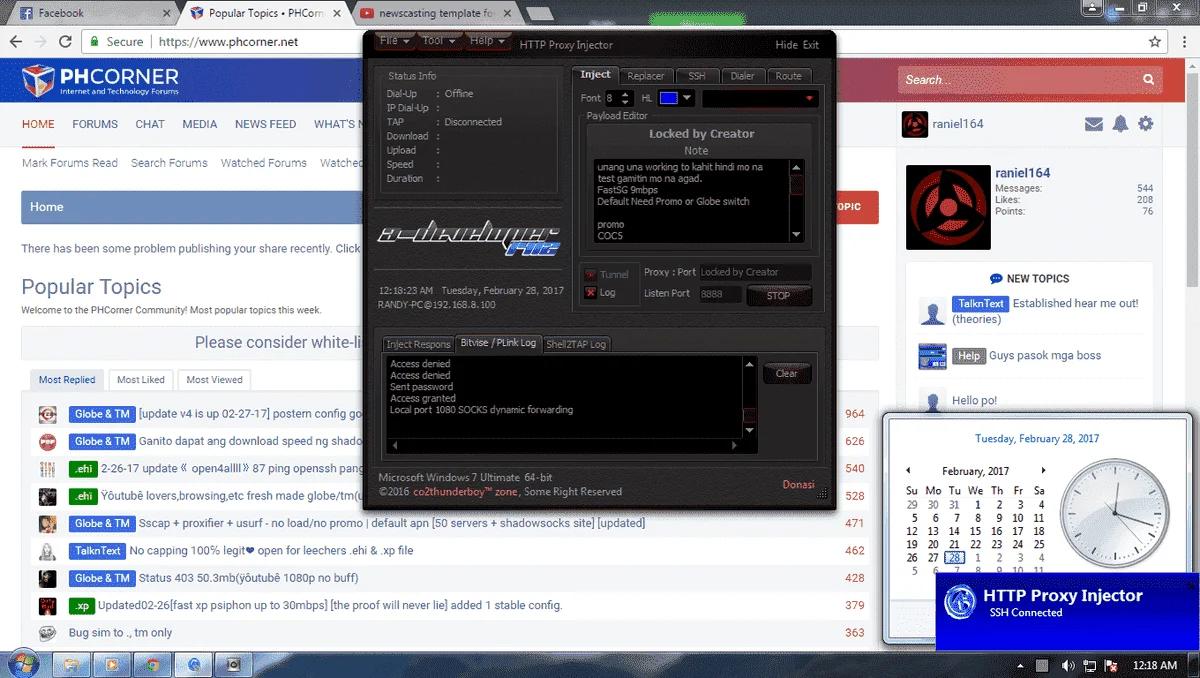Switch to the SSH tab
Viewport: 1200px width, 678px height.
coord(697,76)
